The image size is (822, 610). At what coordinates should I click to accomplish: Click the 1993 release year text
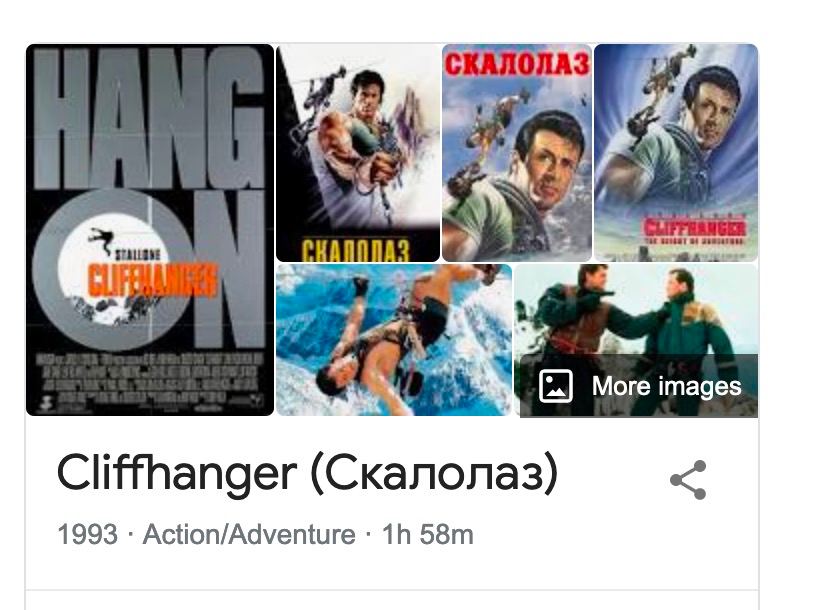pos(87,535)
